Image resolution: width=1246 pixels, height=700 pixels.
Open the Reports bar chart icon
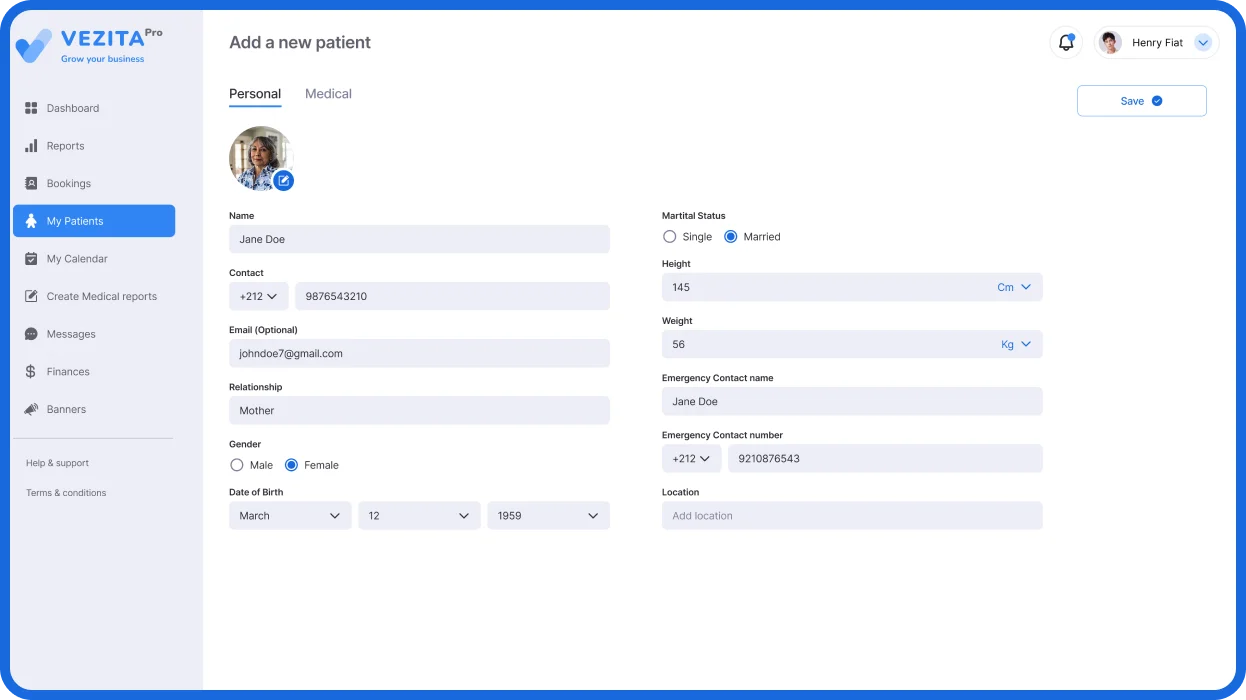pos(31,146)
